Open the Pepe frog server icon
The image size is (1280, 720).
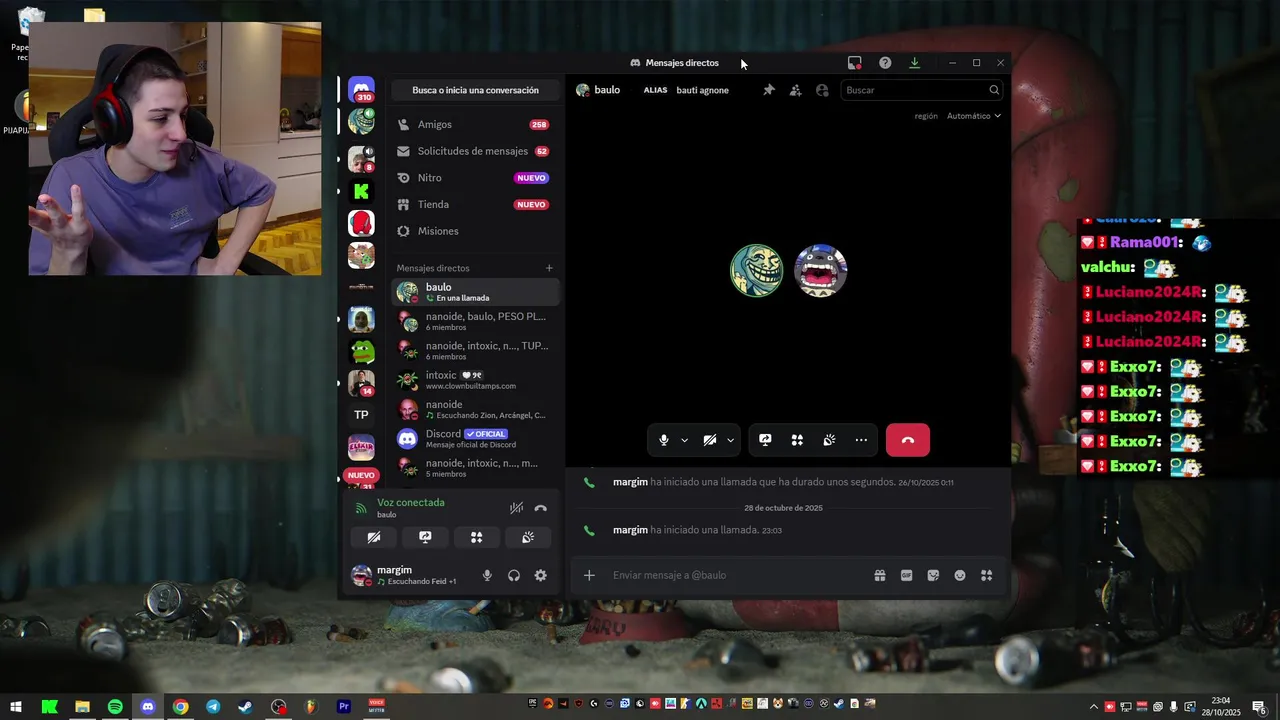click(361, 351)
